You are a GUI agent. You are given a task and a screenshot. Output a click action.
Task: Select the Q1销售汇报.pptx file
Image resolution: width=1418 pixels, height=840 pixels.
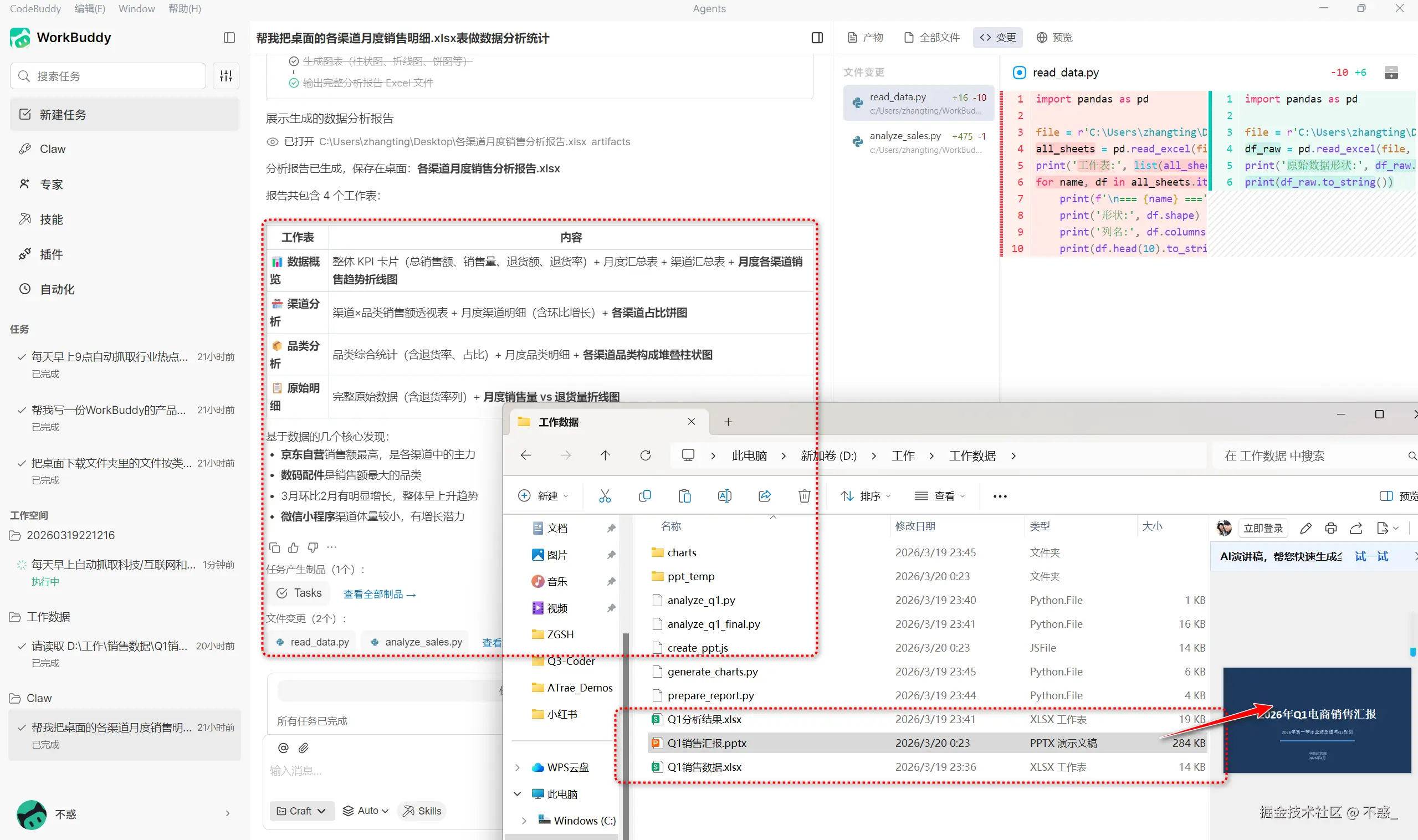[707, 742]
